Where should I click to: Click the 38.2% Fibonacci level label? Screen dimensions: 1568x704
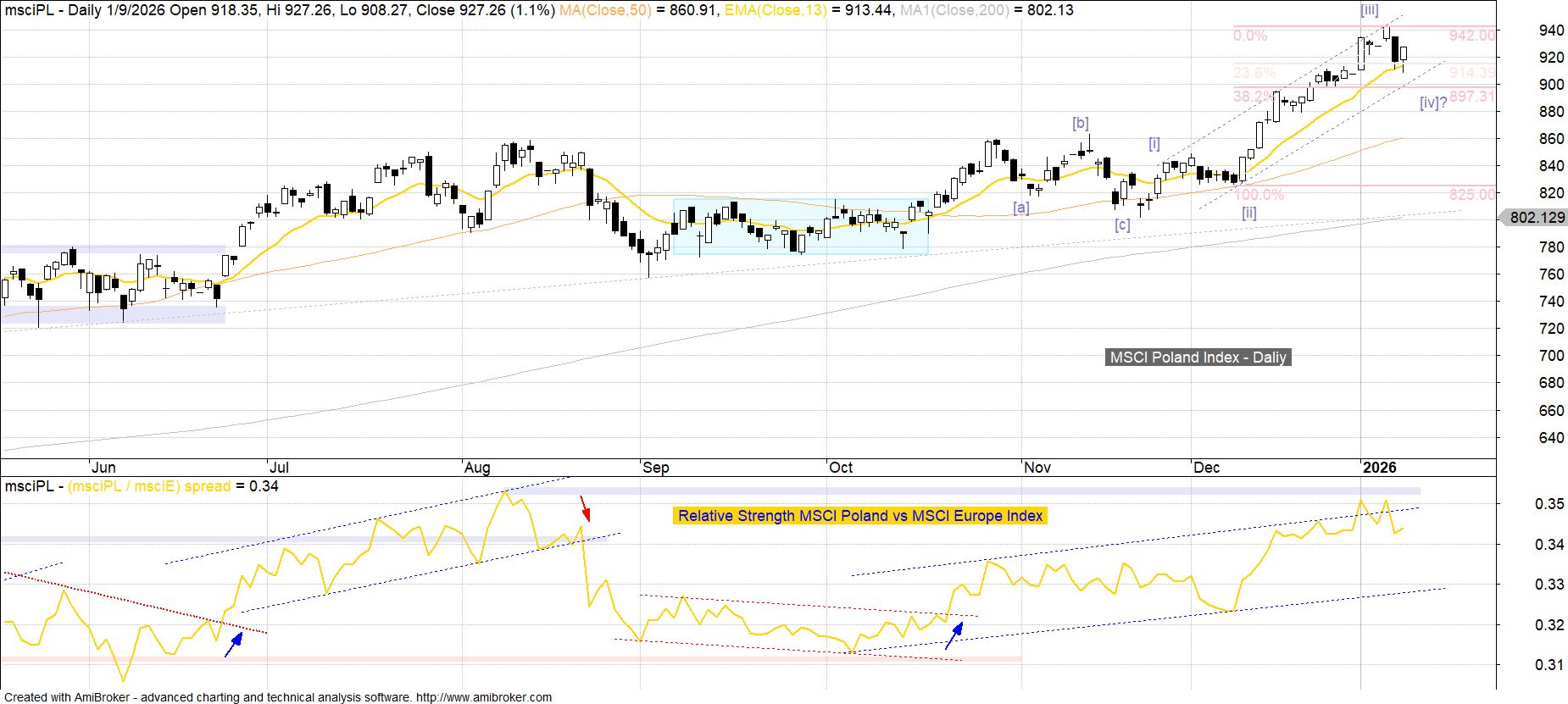pos(1252,97)
